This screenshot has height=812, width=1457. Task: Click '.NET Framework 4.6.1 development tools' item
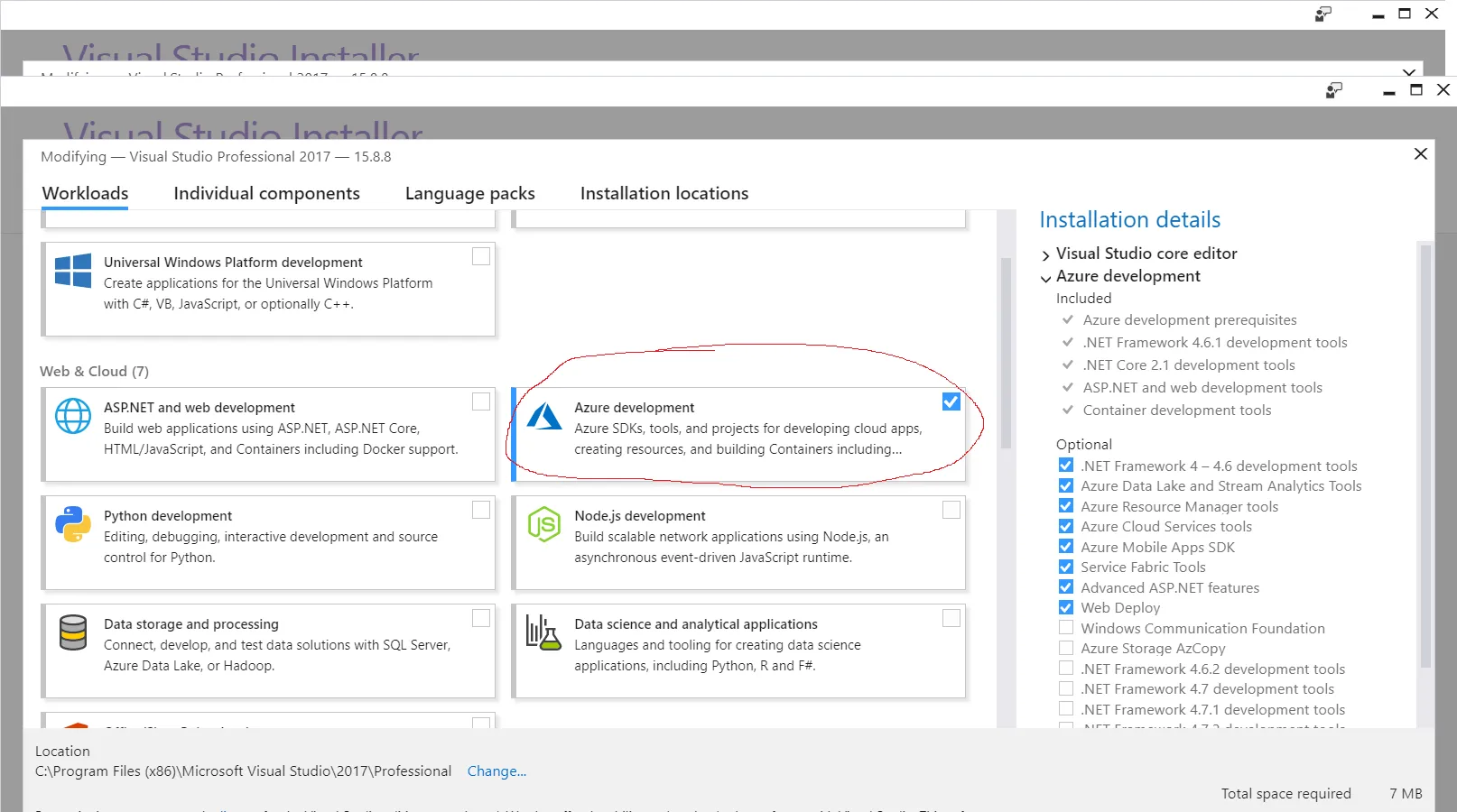coord(1215,343)
